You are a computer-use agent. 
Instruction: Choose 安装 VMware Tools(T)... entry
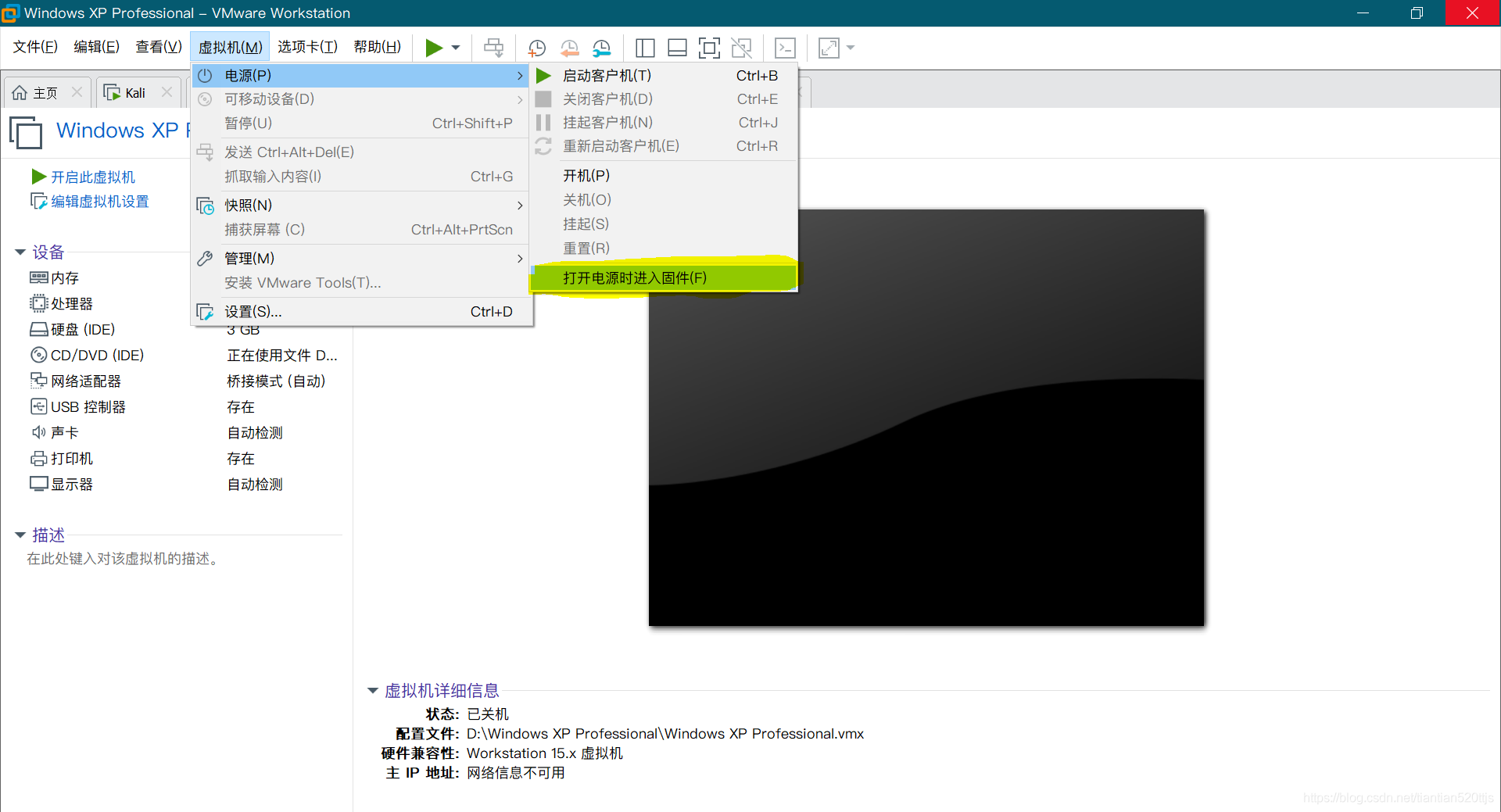pos(360,283)
